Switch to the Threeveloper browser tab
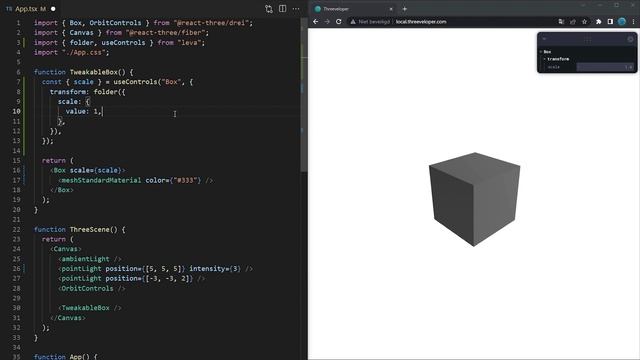 pos(353,9)
